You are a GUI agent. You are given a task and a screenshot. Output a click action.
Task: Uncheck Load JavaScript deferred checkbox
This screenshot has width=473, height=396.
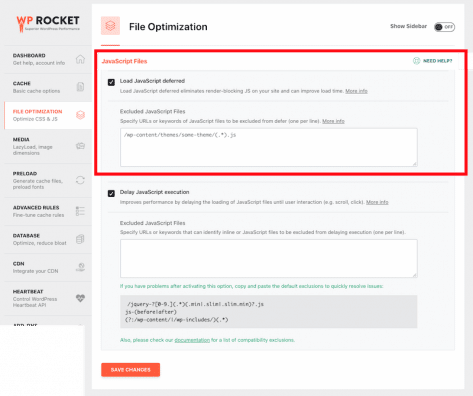click(111, 82)
